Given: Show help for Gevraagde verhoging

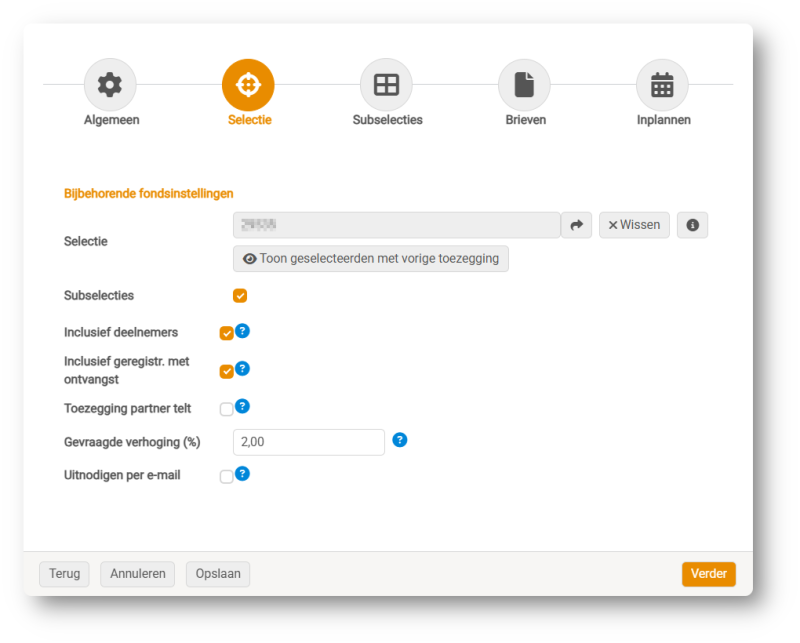Looking at the screenshot, I should click(x=400, y=440).
